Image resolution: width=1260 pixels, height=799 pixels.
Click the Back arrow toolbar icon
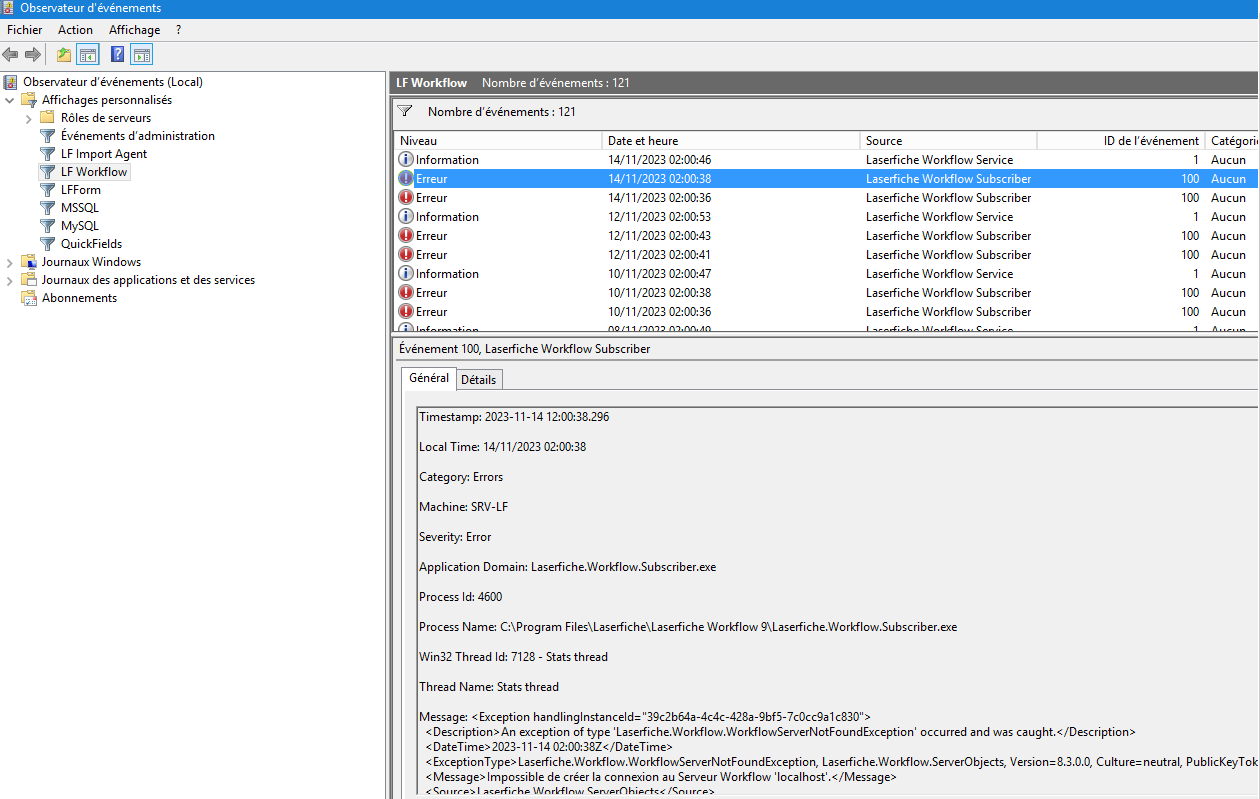pyautogui.click(x=10, y=55)
